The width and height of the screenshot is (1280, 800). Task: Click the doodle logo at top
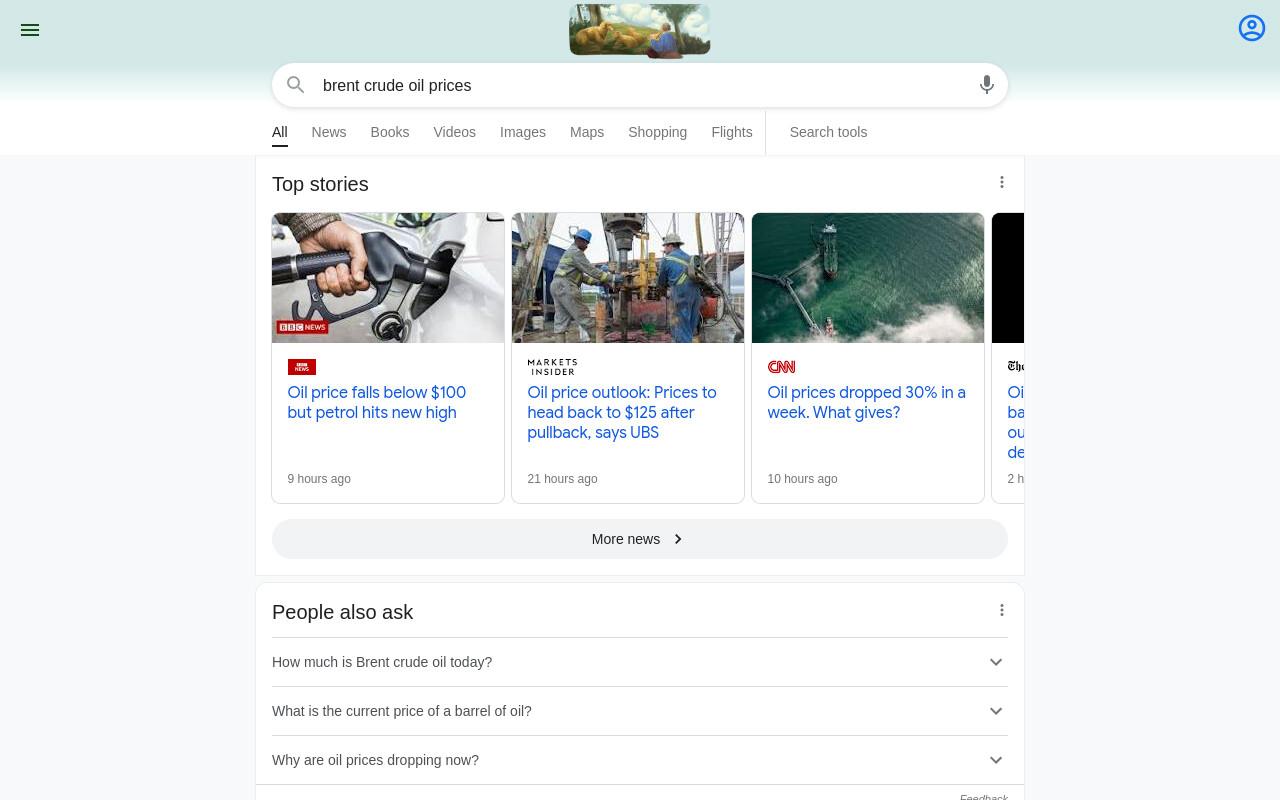(x=640, y=30)
